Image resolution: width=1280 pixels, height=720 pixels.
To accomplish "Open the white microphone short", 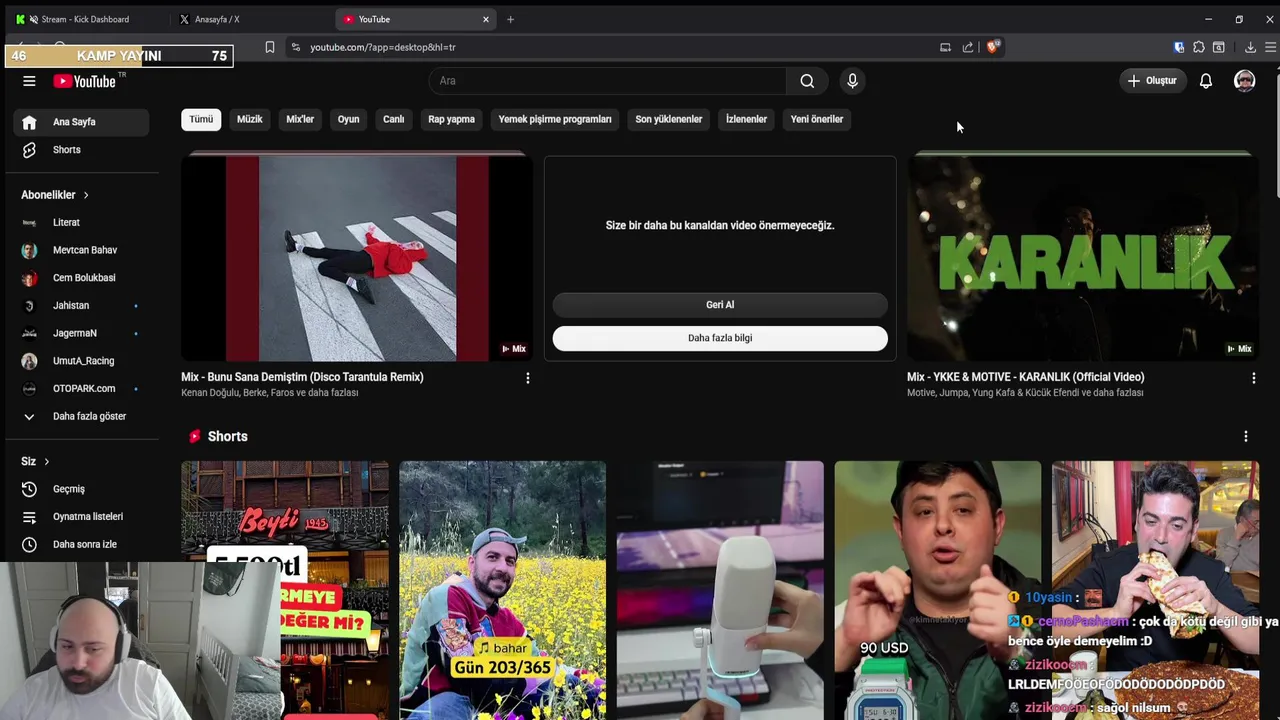I will point(720,590).
